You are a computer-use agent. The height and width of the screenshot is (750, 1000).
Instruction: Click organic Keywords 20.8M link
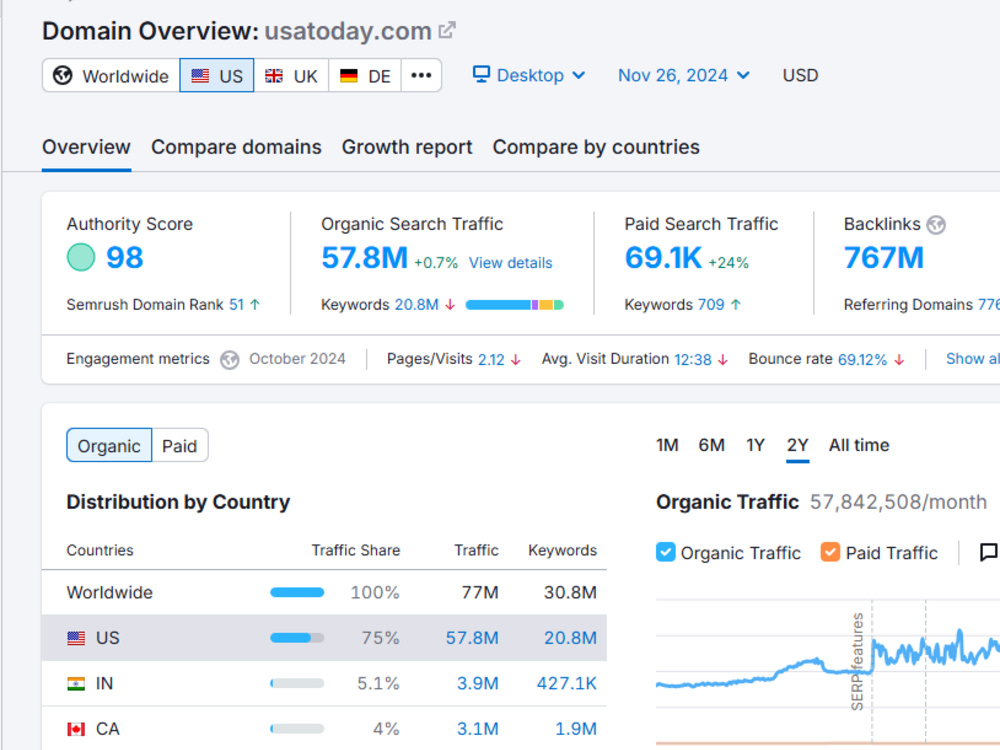(x=416, y=305)
